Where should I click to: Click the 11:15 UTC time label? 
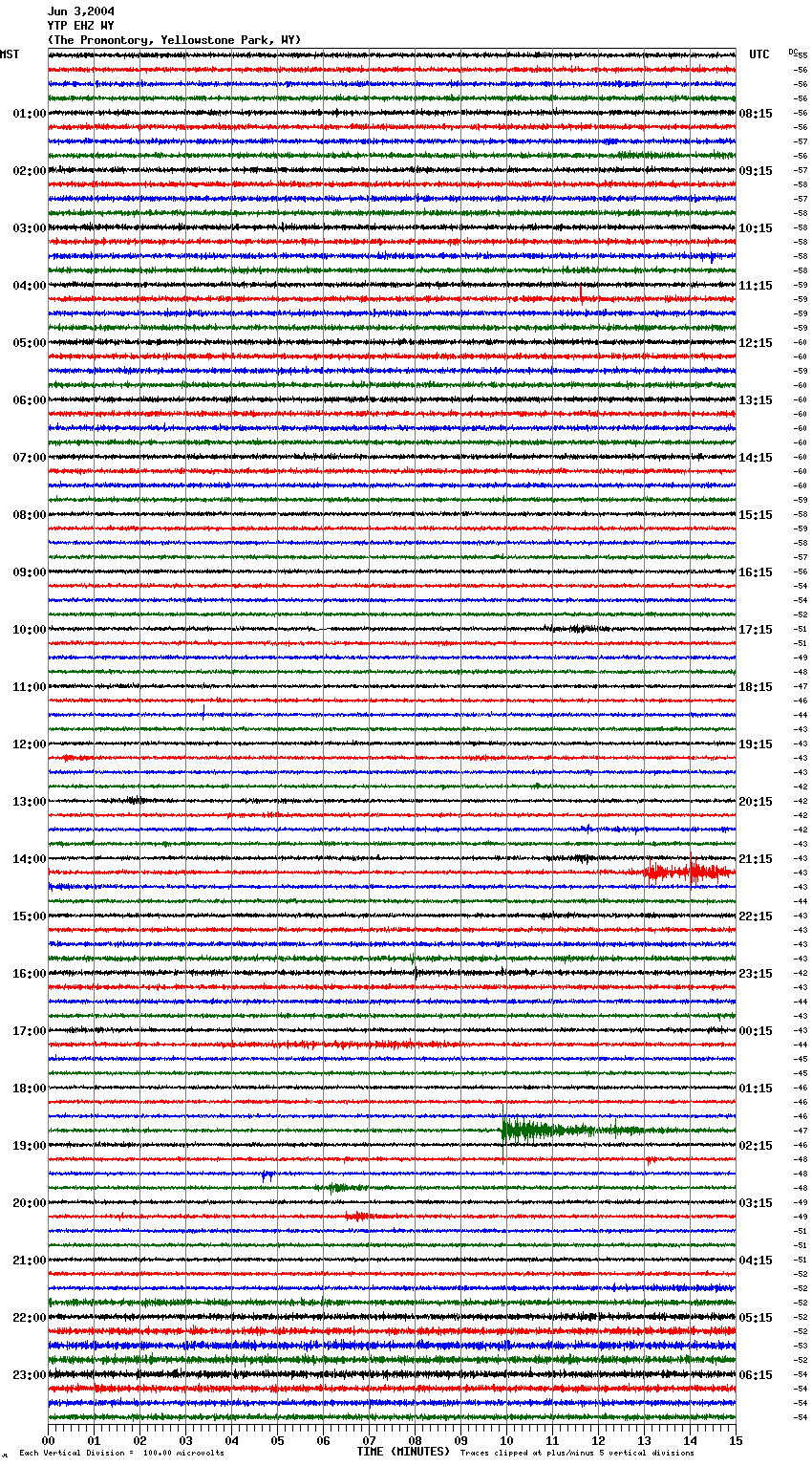coord(756,286)
